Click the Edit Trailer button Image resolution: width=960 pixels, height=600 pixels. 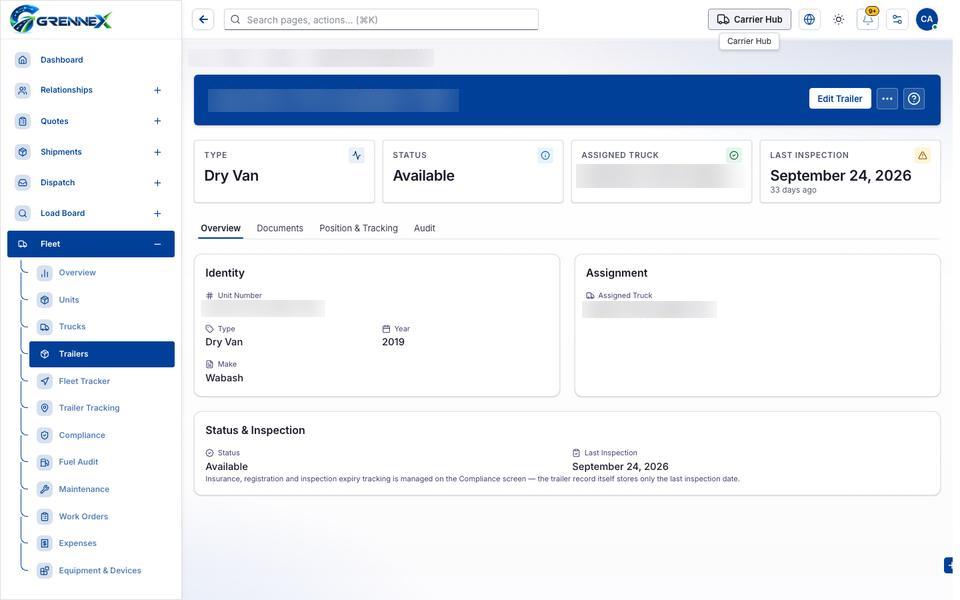tap(839, 99)
